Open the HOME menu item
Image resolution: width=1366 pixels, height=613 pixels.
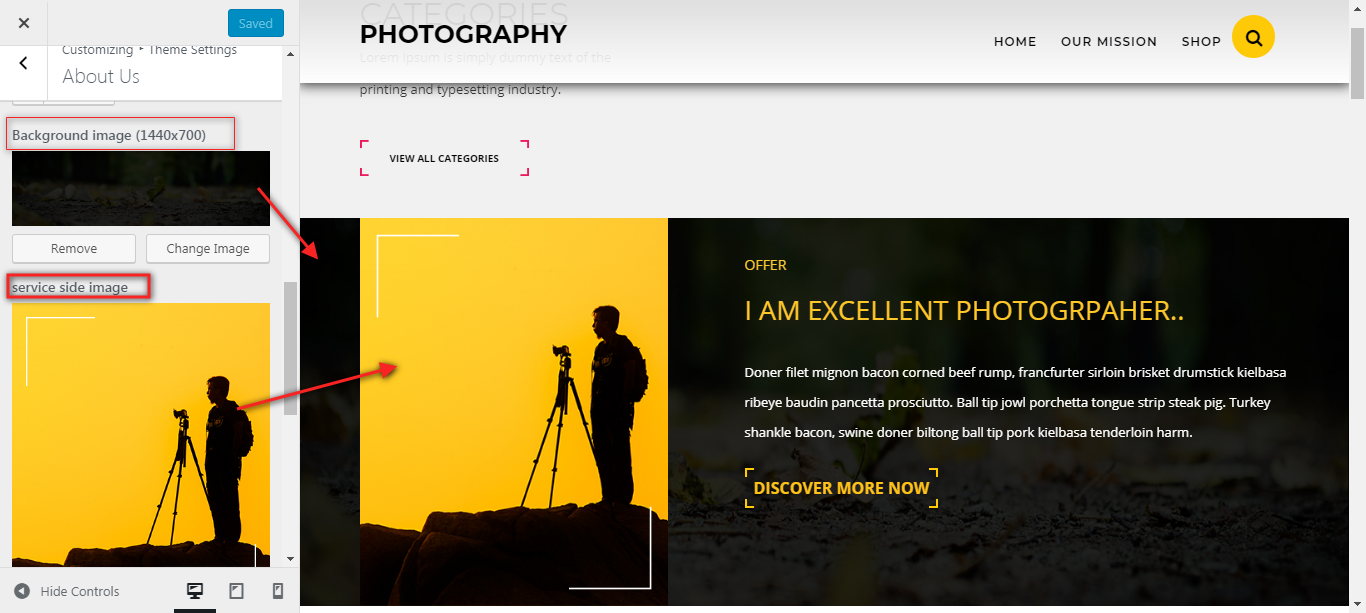pyautogui.click(x=1015, y=41)
